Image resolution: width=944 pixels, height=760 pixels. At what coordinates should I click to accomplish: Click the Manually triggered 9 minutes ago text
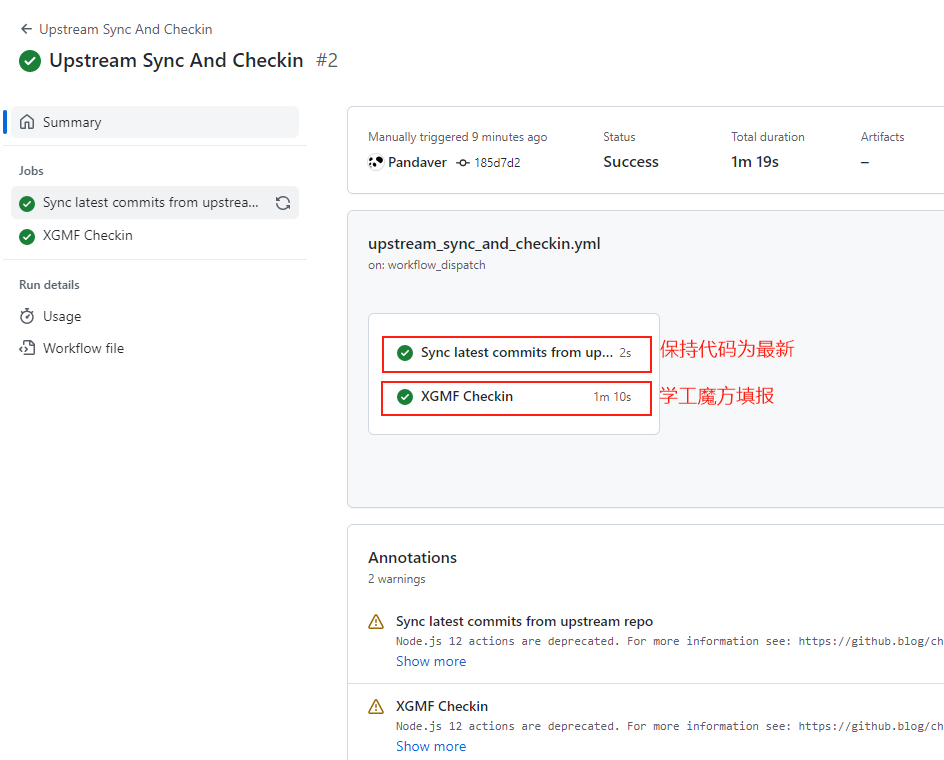(458, 137)
